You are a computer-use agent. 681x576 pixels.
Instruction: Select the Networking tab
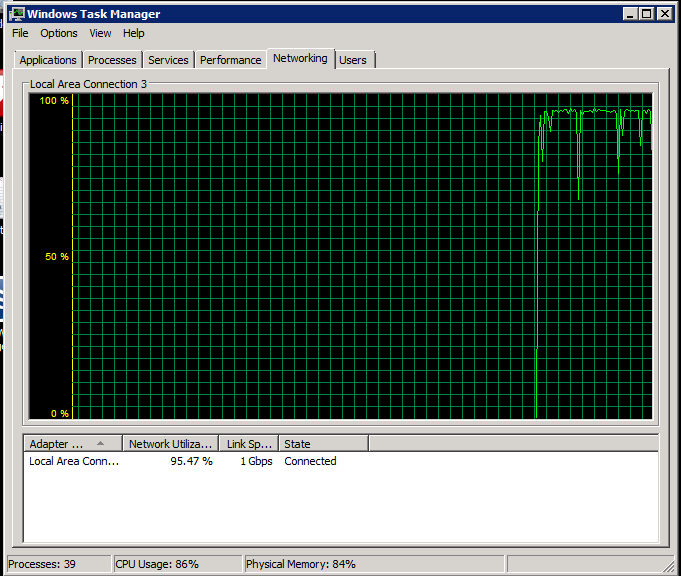coord(300,58)
